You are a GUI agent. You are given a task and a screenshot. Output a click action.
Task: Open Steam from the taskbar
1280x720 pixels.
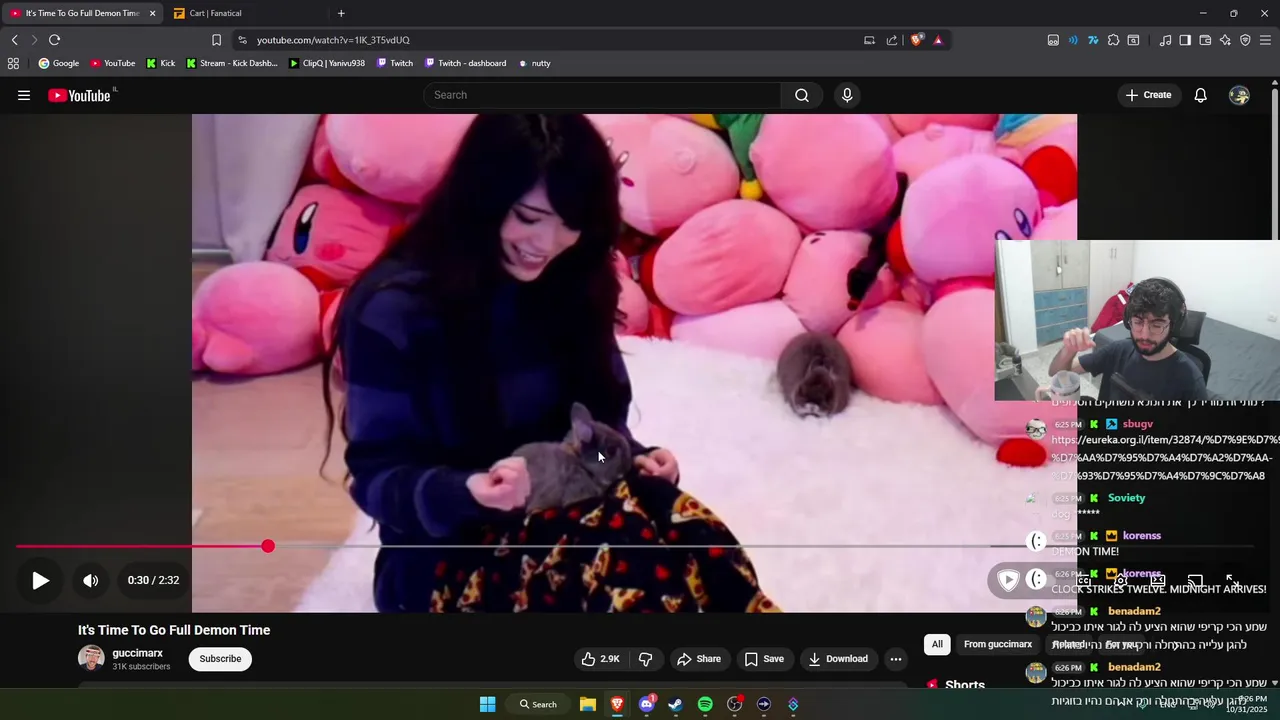[675, 704]
